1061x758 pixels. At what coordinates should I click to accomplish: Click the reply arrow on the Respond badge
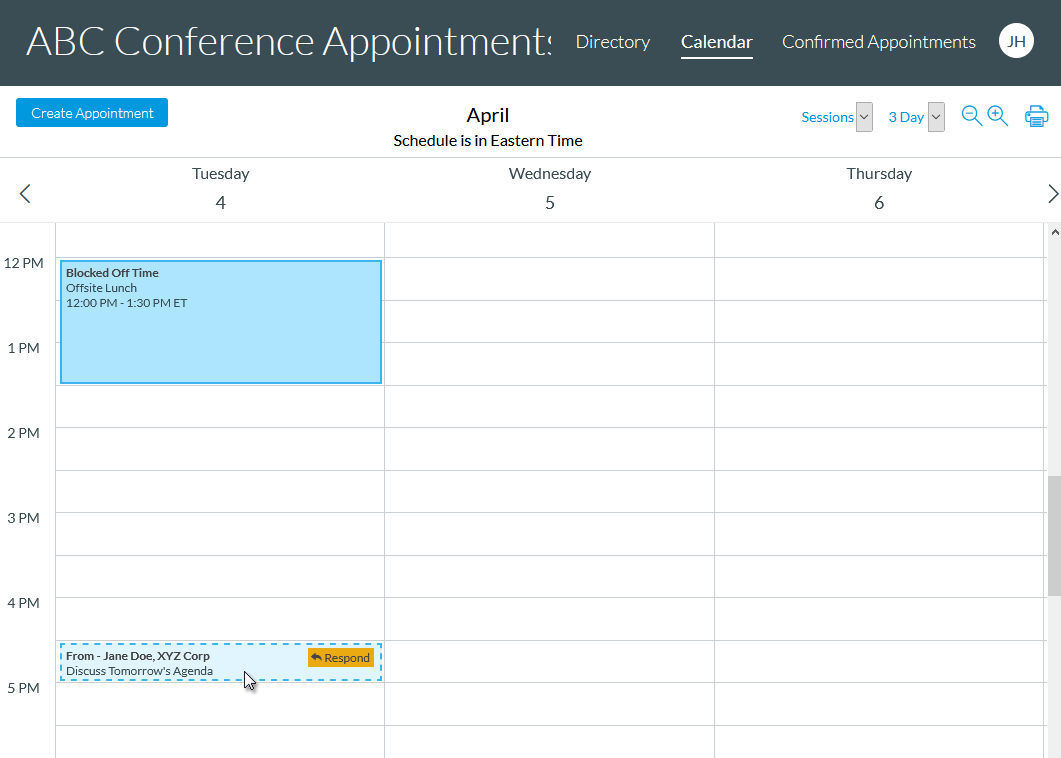pyautogui.click(x=316, y=657)
